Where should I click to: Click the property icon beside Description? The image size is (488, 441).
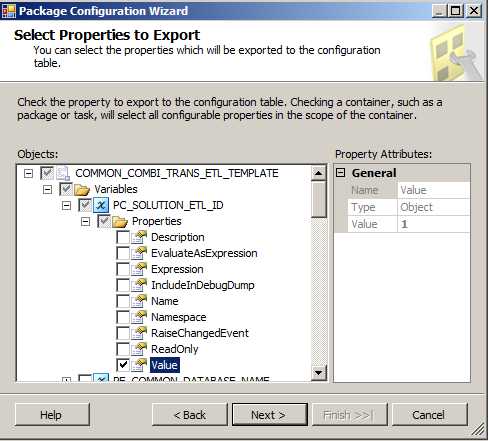(139, 237)
